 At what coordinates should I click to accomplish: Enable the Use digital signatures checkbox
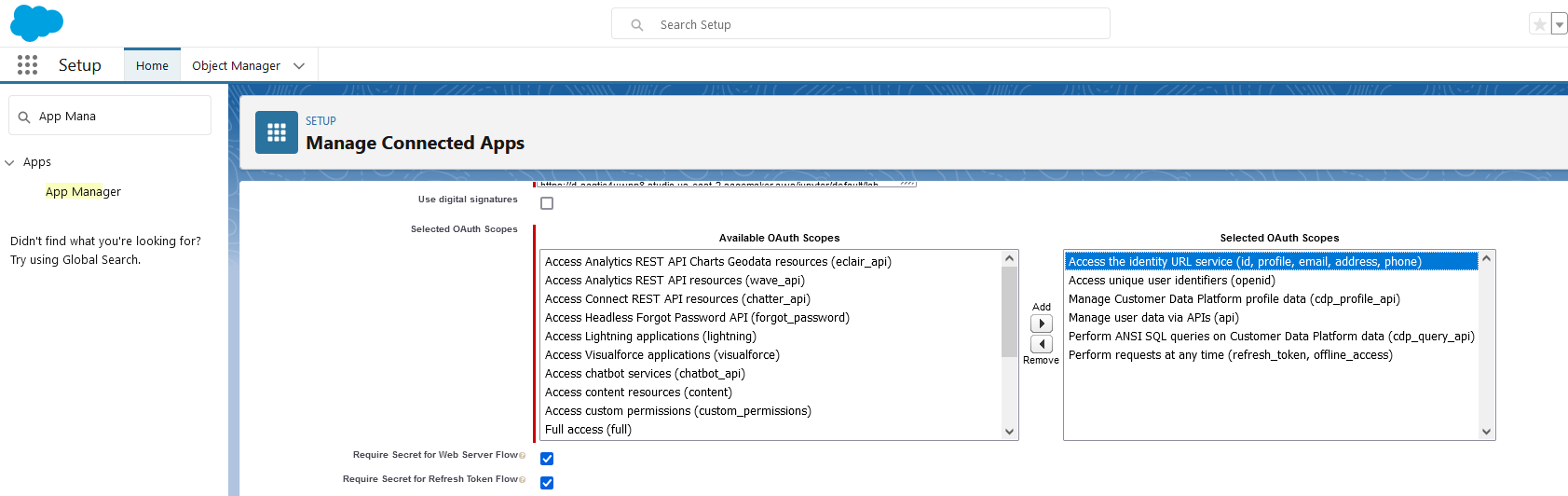(x=547, y=203)
